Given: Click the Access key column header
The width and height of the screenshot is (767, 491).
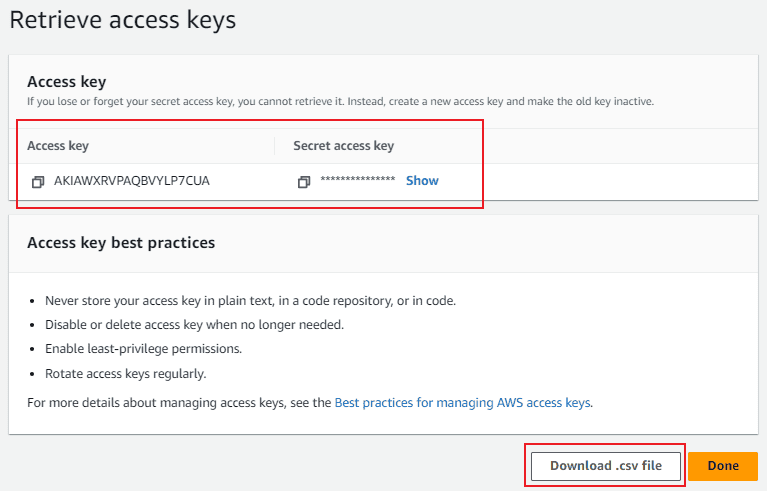Looking at the screenshot, I should [58, 146].
